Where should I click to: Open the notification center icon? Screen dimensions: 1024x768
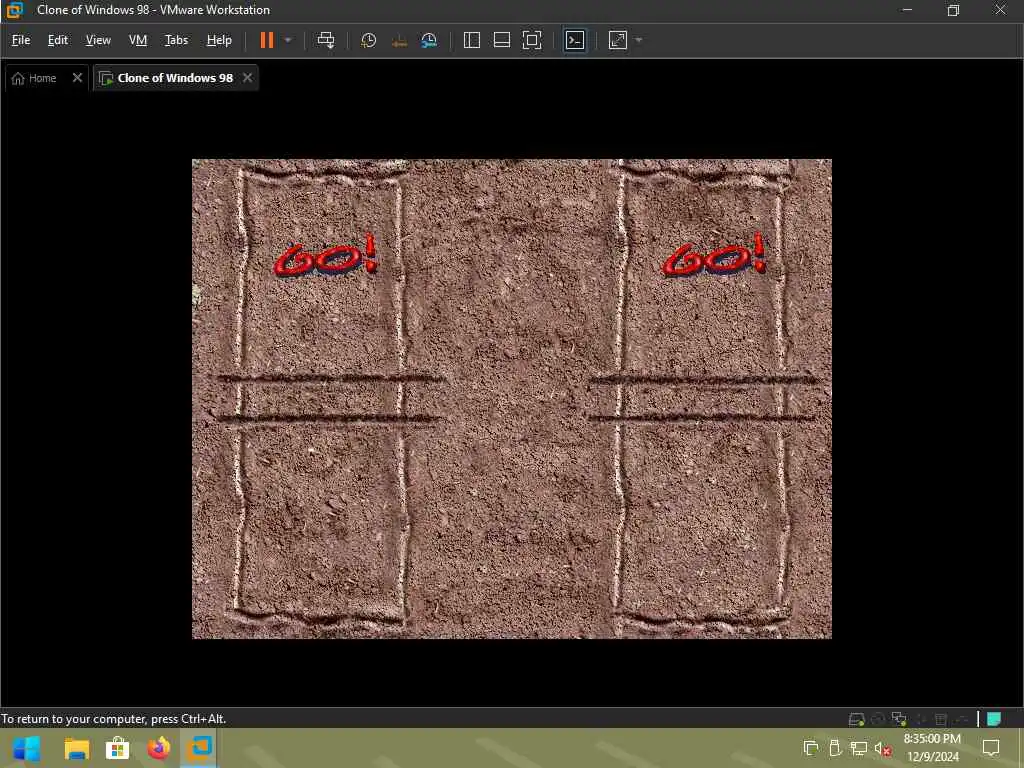[x=991, y=748]
